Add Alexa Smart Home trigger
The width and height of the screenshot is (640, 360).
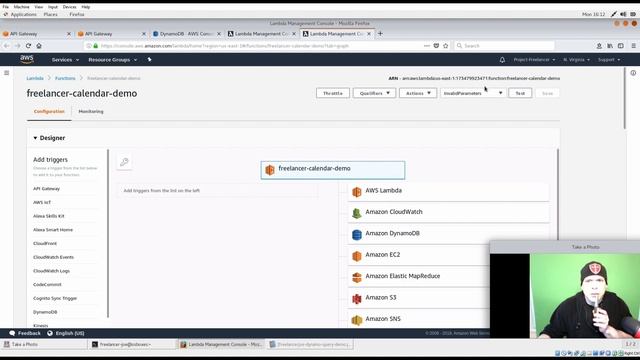[53, 230]
